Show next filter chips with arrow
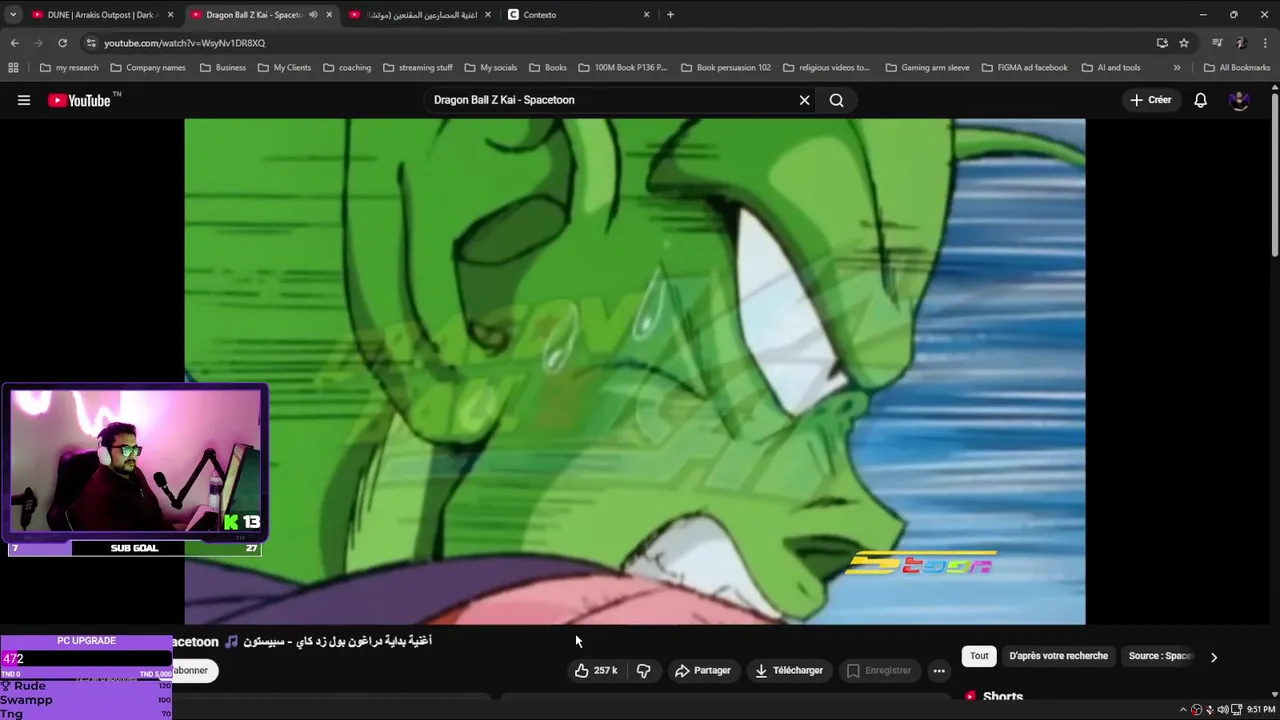1280x720 pixels. [x=1214, y=657]
